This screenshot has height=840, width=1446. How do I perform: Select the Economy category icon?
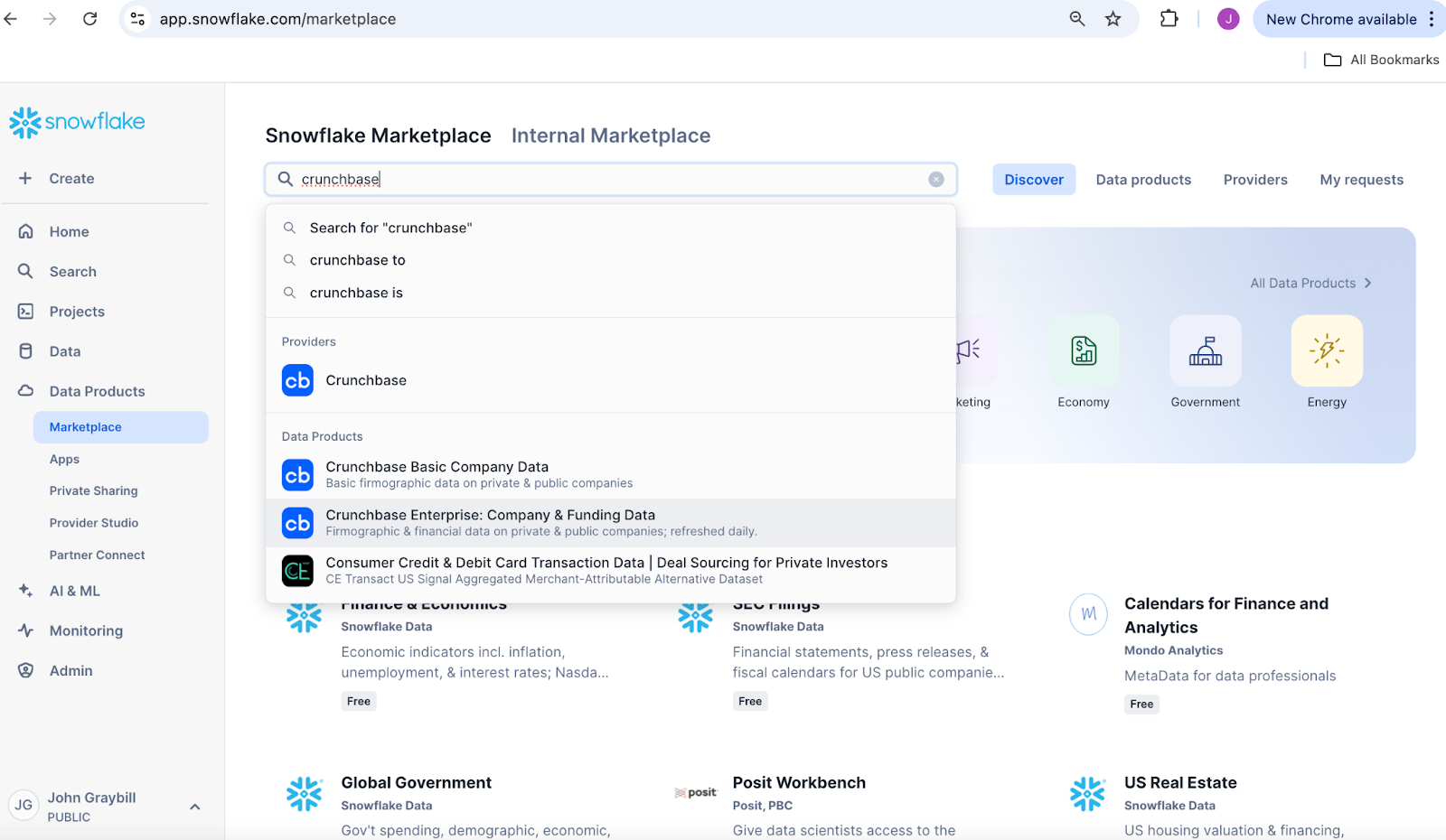click(x=1084, y=350)
